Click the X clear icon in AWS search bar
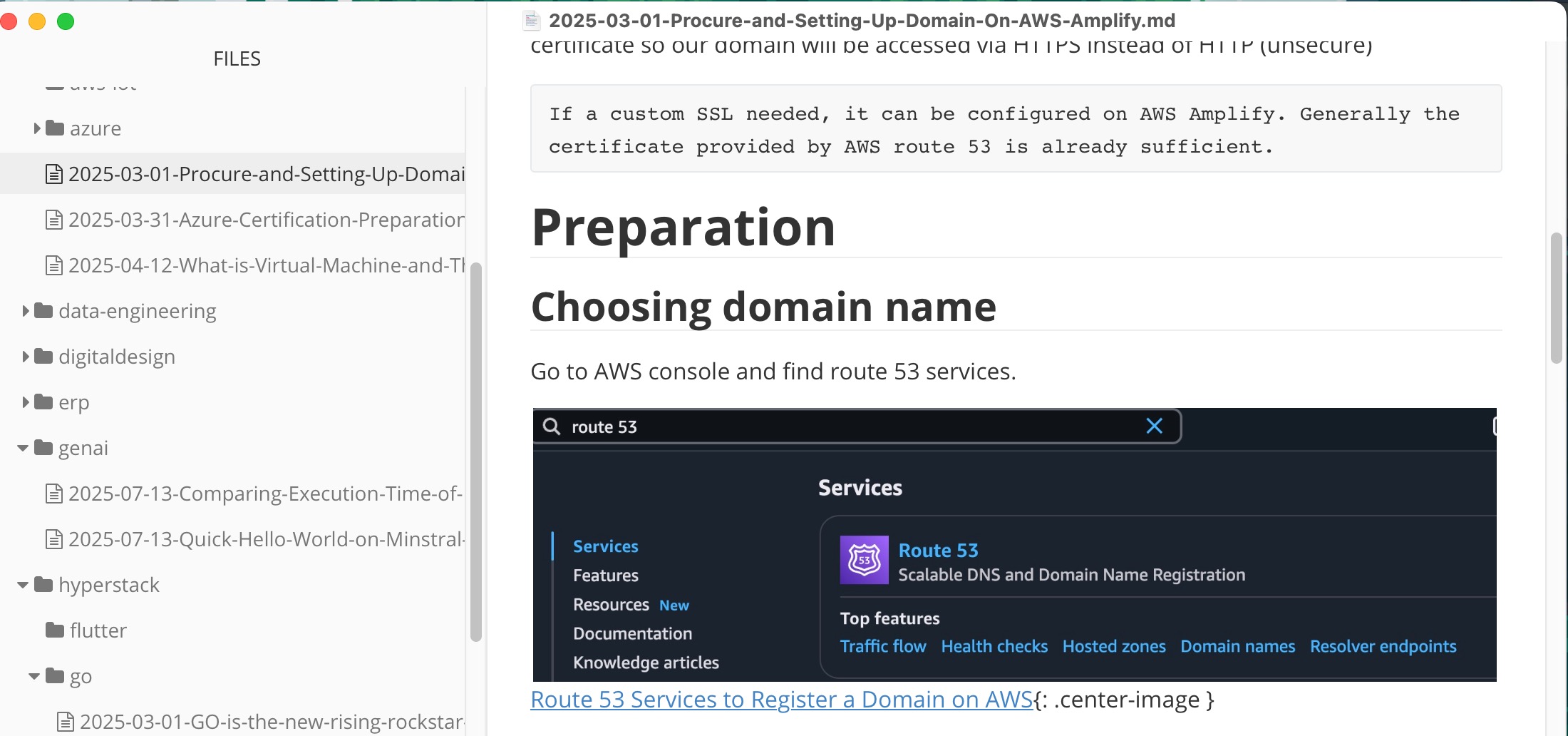Image resolution: width=1568 pixels, height=736 pixels. tap(1154, 426)
